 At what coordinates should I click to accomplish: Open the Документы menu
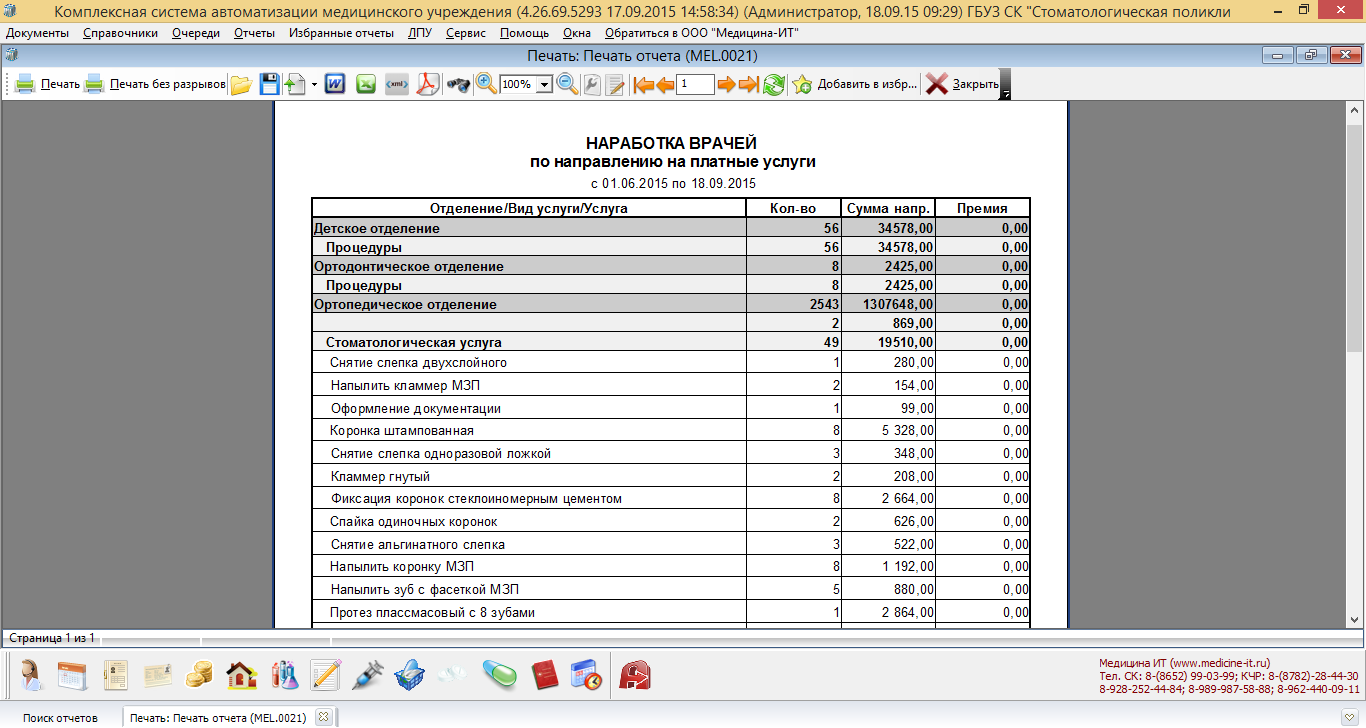[x=37, y=33]
